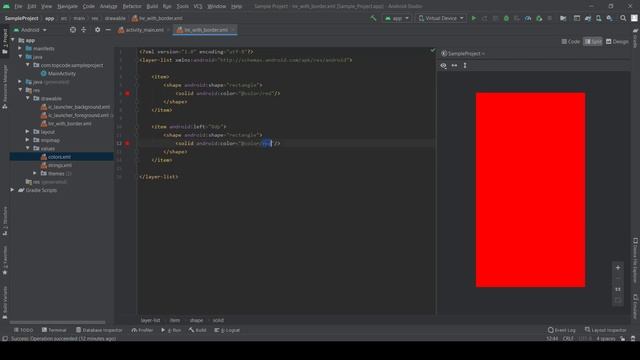Screen dimensions: 640x360
Task: Open the SampleProject theme dropdown in the preview
Action: tap(463, 53)
